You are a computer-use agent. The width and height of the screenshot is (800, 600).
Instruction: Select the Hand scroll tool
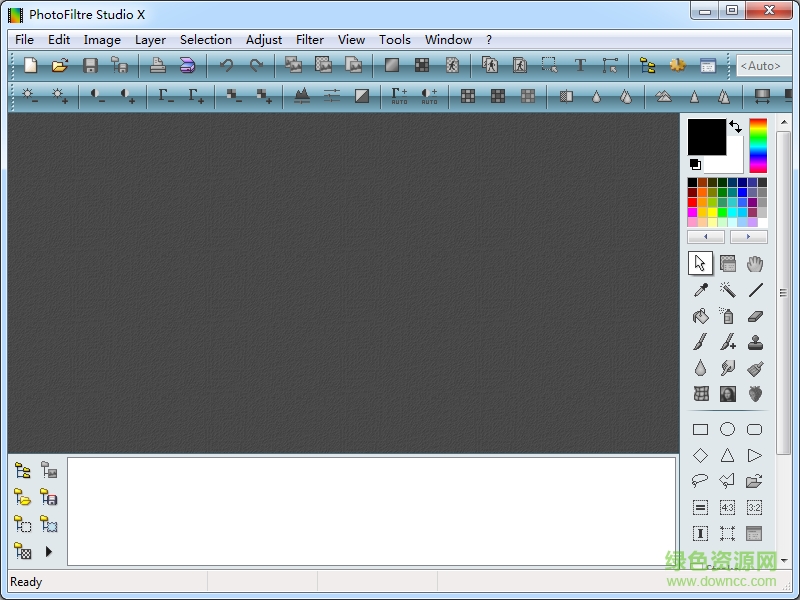click(754, 263)
